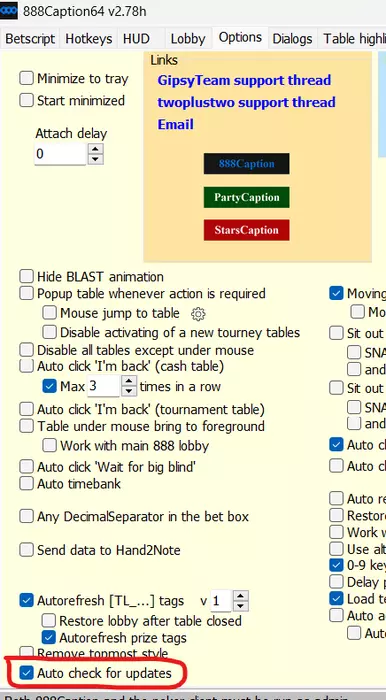Image resolution: width=386 pixels, height=700 pixels.
Task: Check Any DecimalSeparator in the bet box
Action: point(26,517)
